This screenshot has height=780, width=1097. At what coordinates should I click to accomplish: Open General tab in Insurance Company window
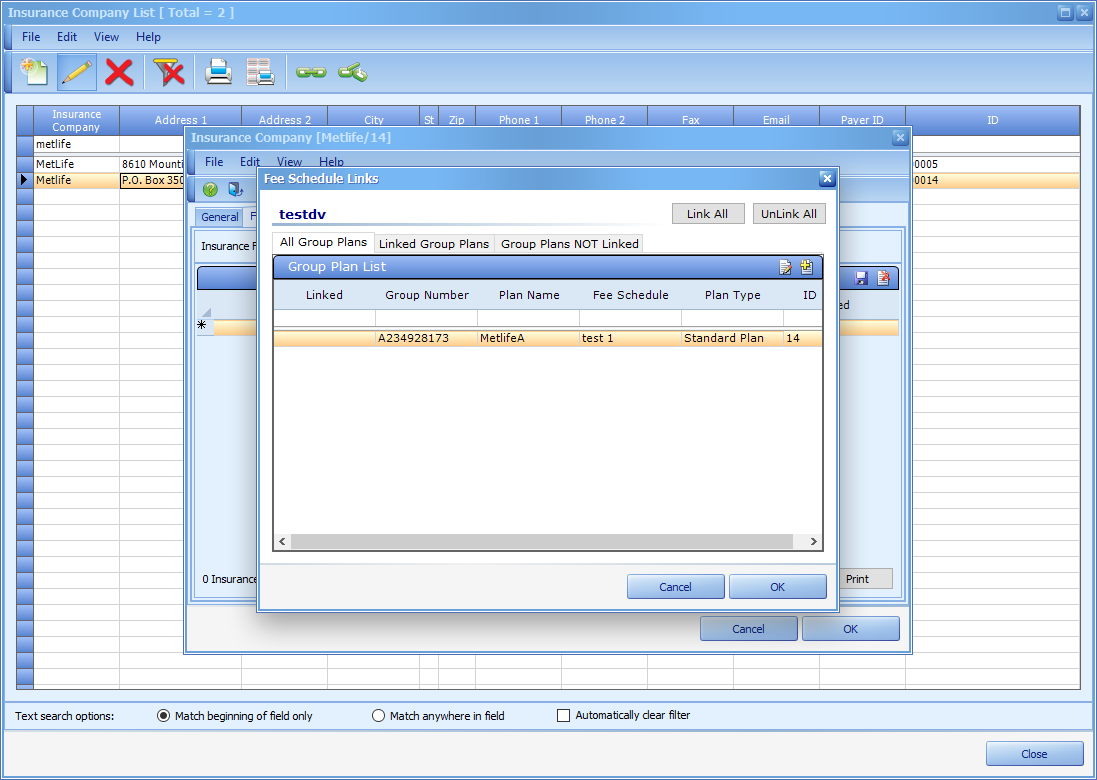point(220,217)
